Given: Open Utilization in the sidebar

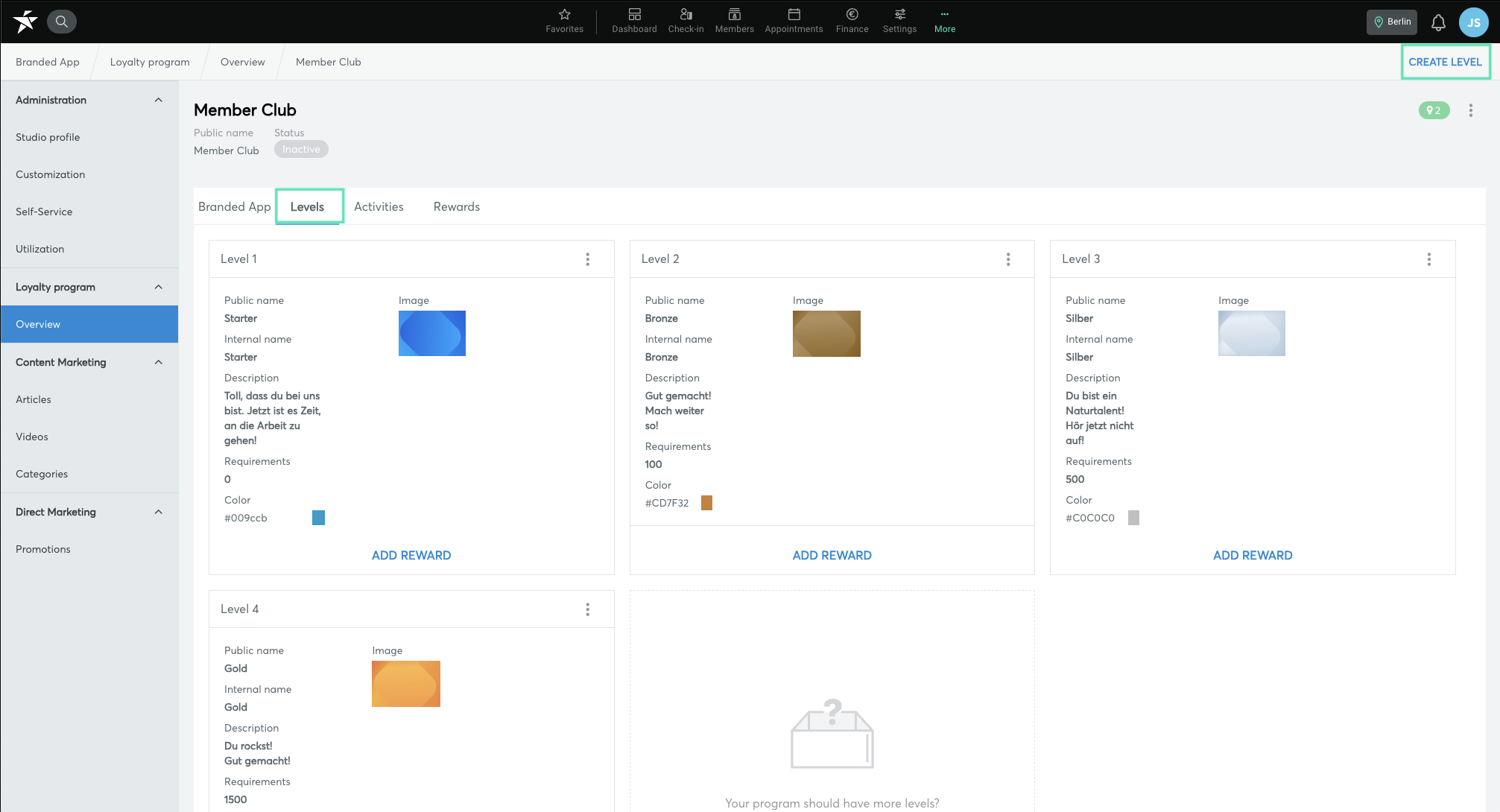Looking at the screenshot, I should 89,249.
